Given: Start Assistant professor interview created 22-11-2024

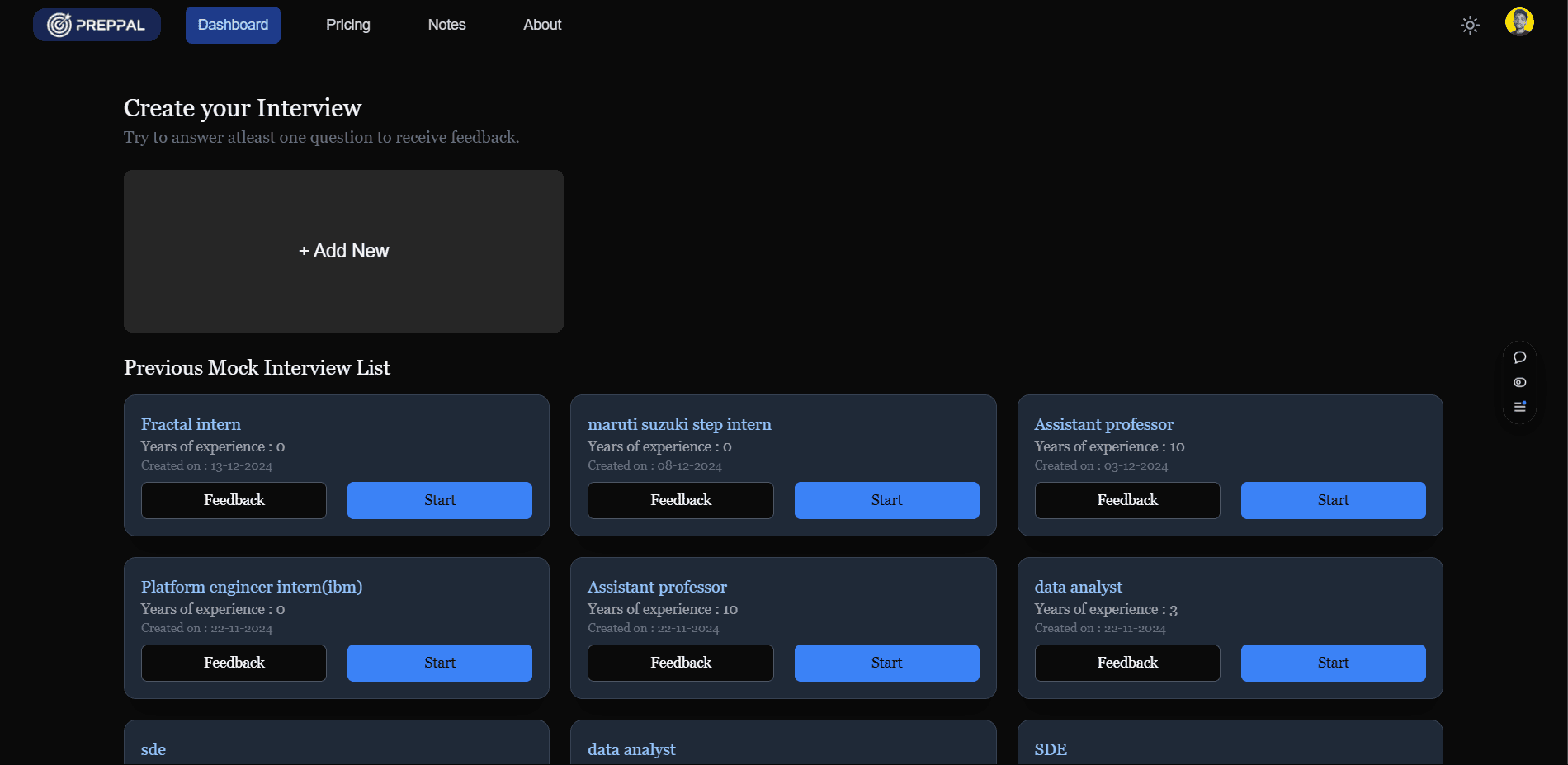Looking at the screenshot, I should [x=886, y=663].
